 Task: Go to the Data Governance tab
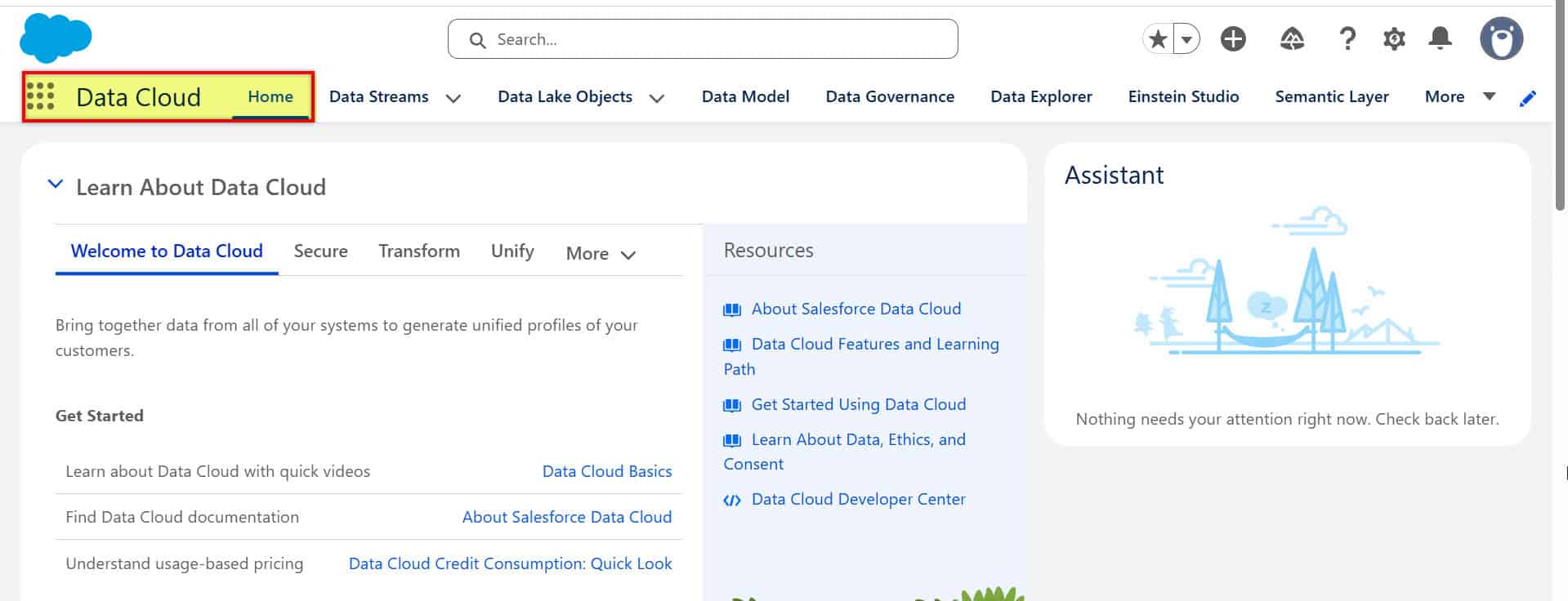(890, 96)
